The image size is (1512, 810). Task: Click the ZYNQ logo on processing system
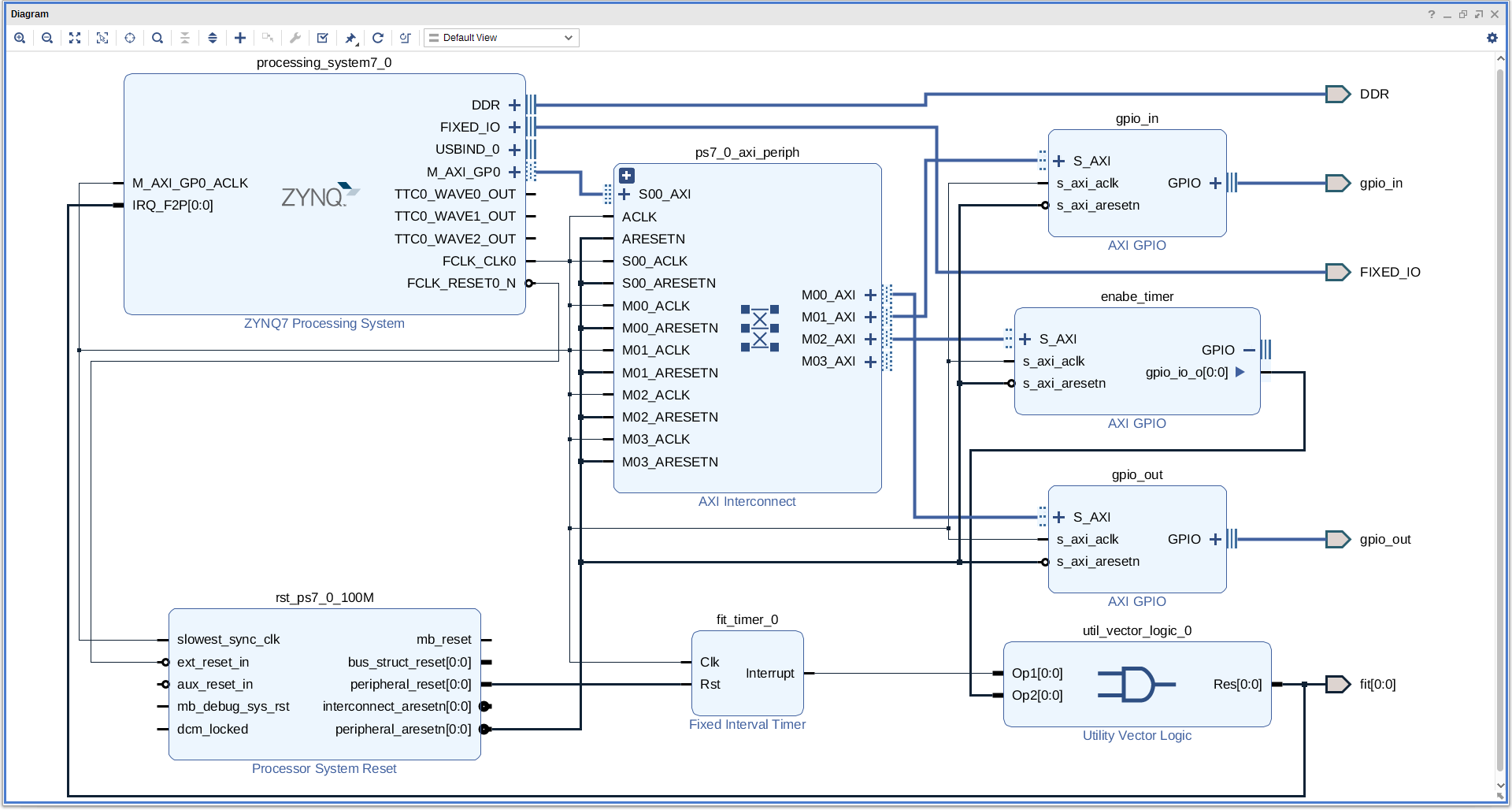[320, 194]
